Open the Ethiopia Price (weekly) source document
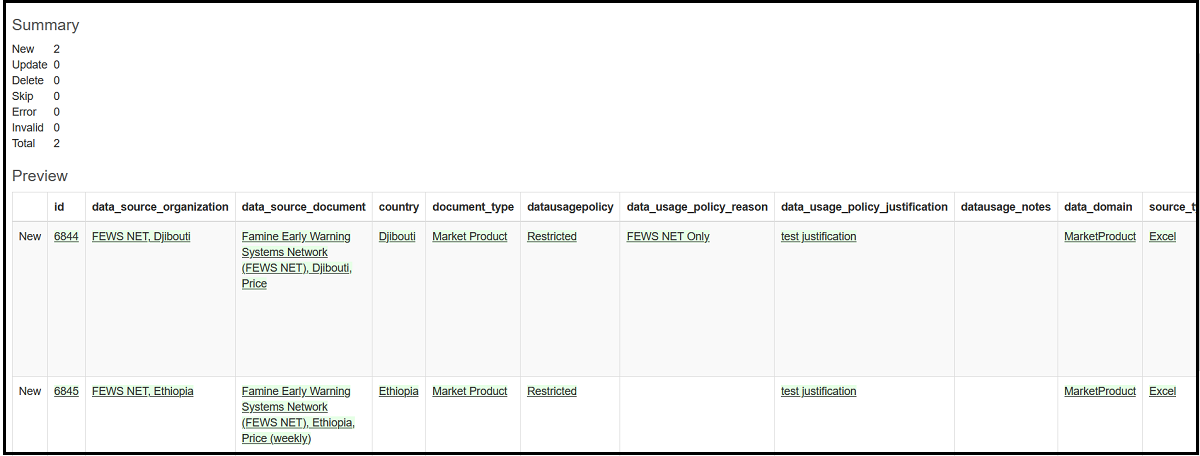1200x456 pixels. [x=298, y=415]
